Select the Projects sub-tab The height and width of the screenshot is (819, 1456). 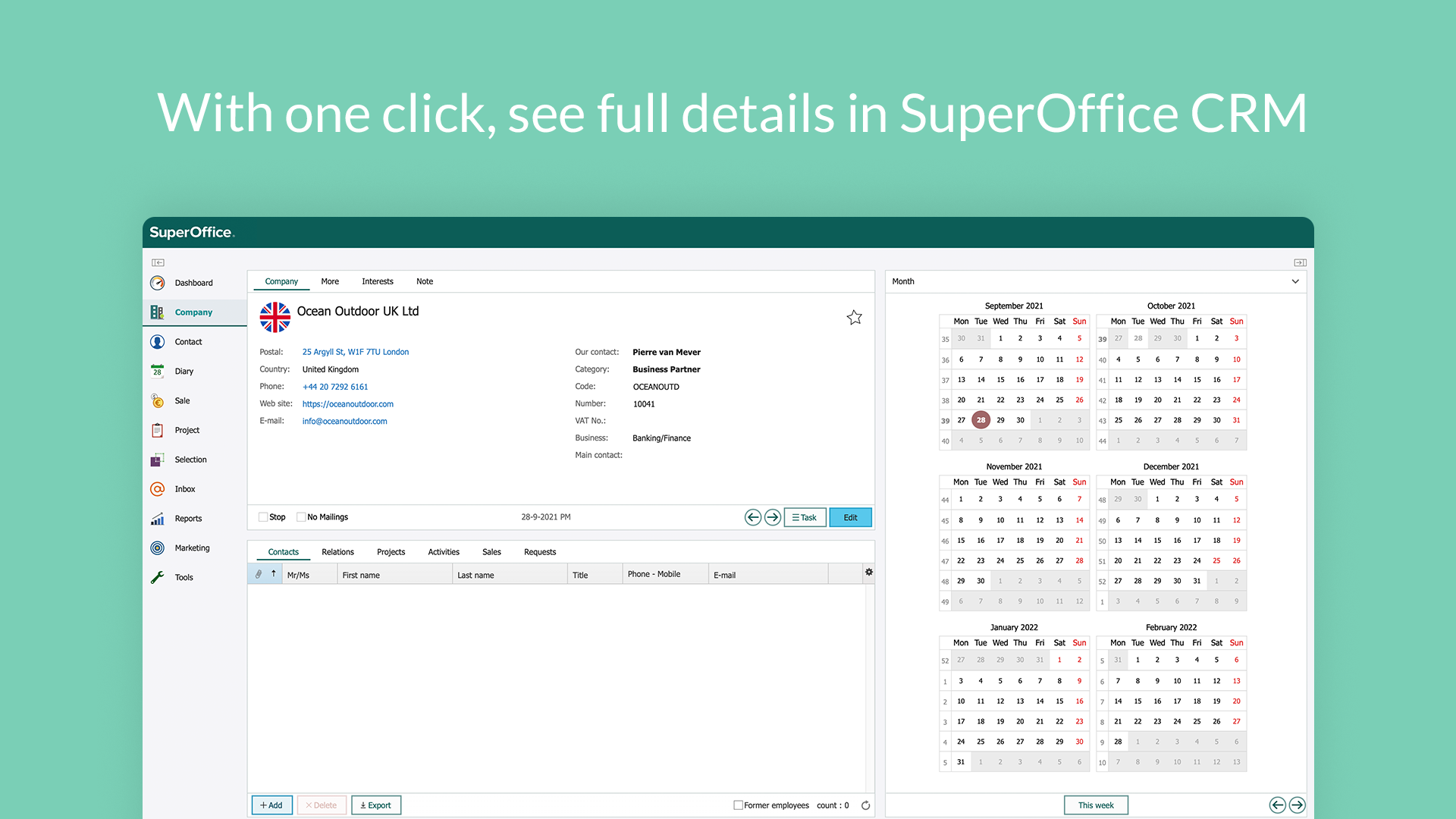pos(391,552)
